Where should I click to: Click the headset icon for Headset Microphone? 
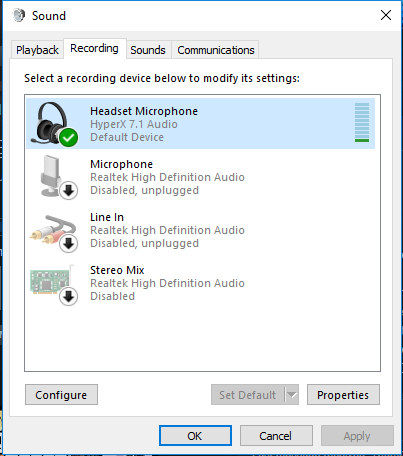(x=53, y=123)
